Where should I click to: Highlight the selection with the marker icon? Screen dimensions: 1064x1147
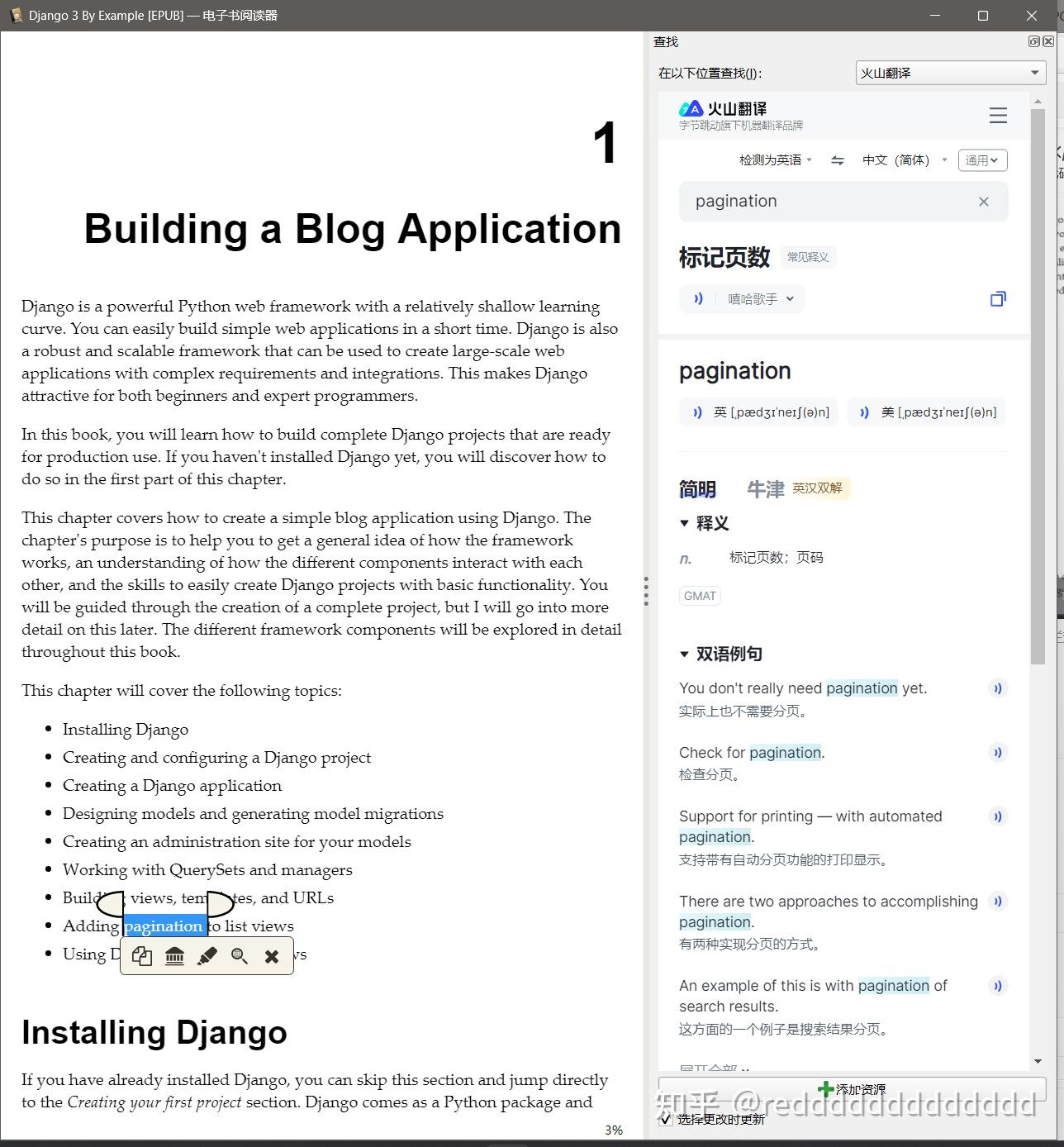pyautogui.click(x=207, y=956)
